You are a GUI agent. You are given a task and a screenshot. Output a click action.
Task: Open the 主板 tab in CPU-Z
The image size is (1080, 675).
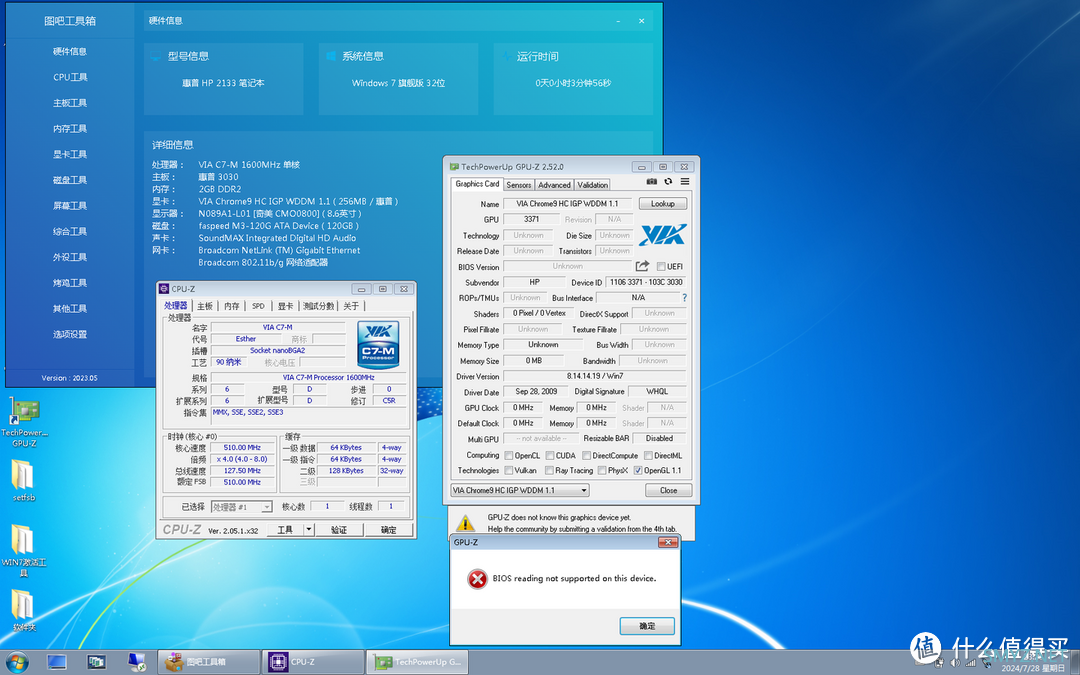[205, 306]
